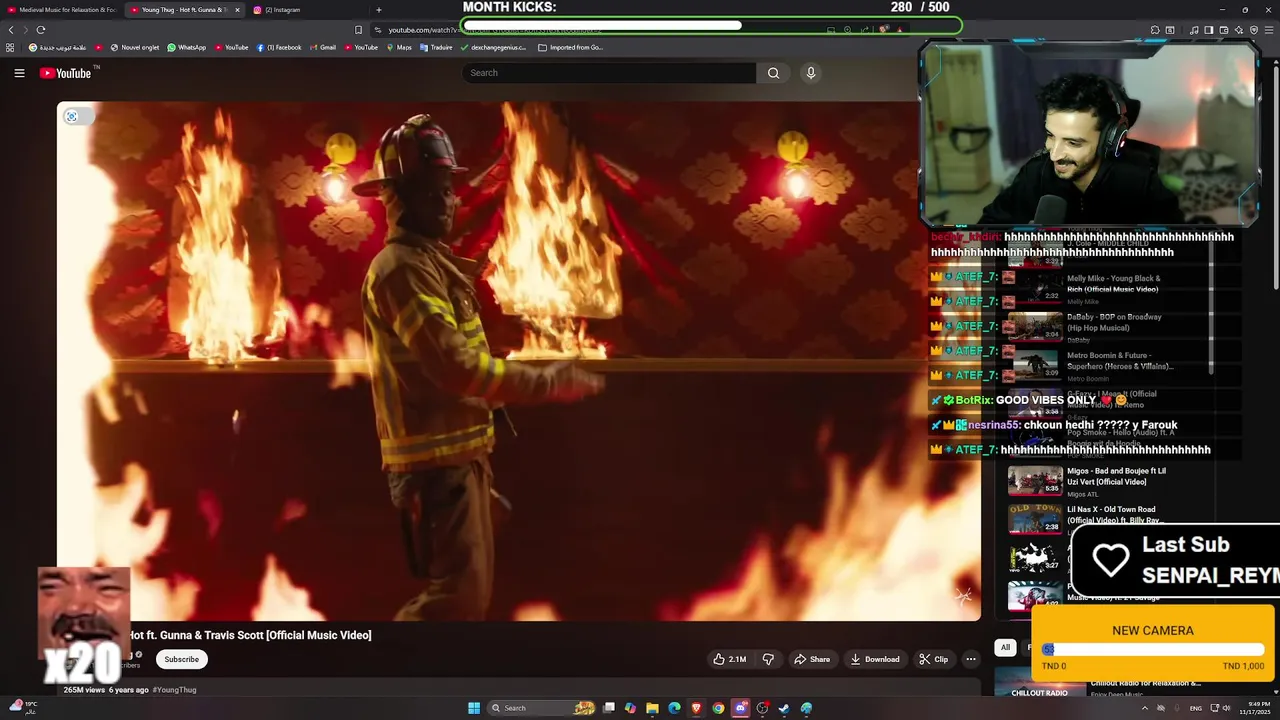Open WhatsApp bookmark
Viewport: 1280px width, 720px height.
click(x=187, y=47)
